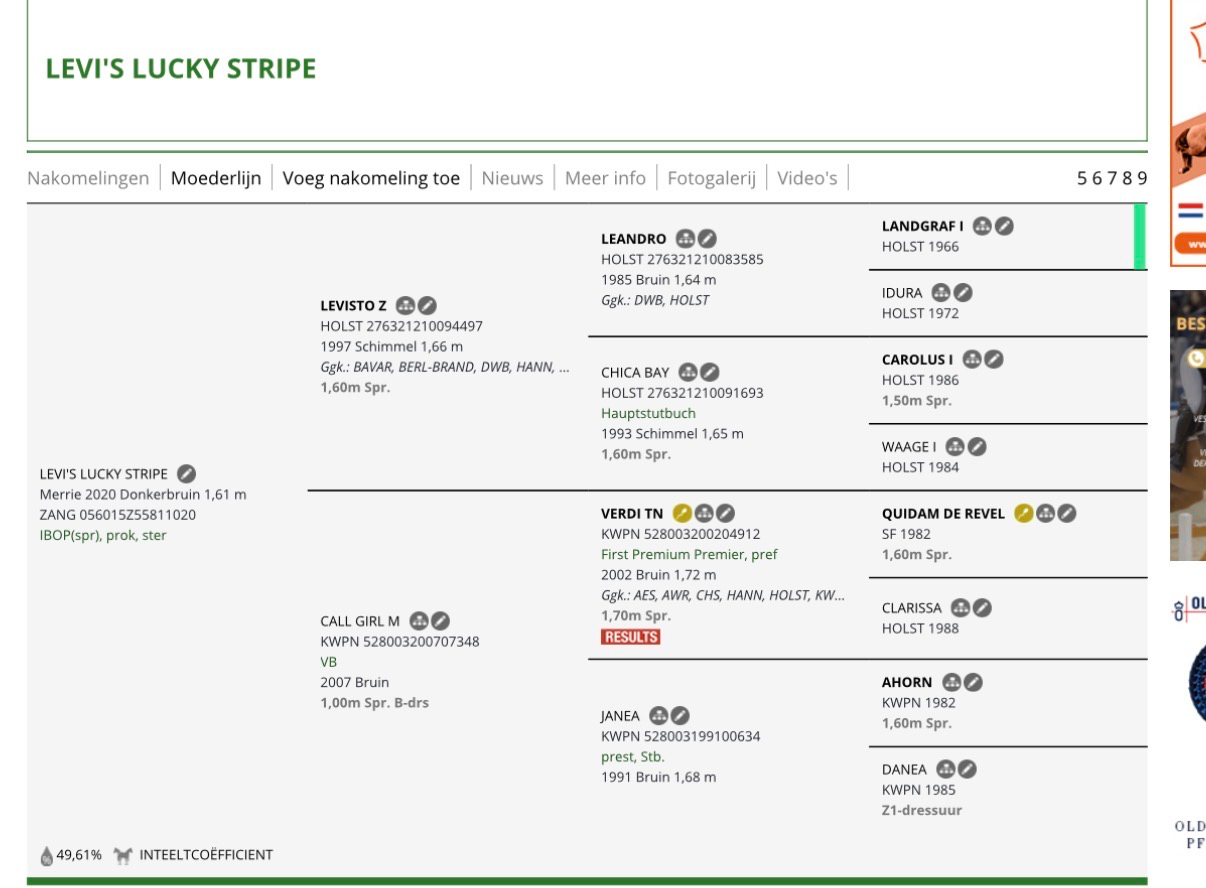
Task: Select generation depth 9
Action: click(1142, 178)
